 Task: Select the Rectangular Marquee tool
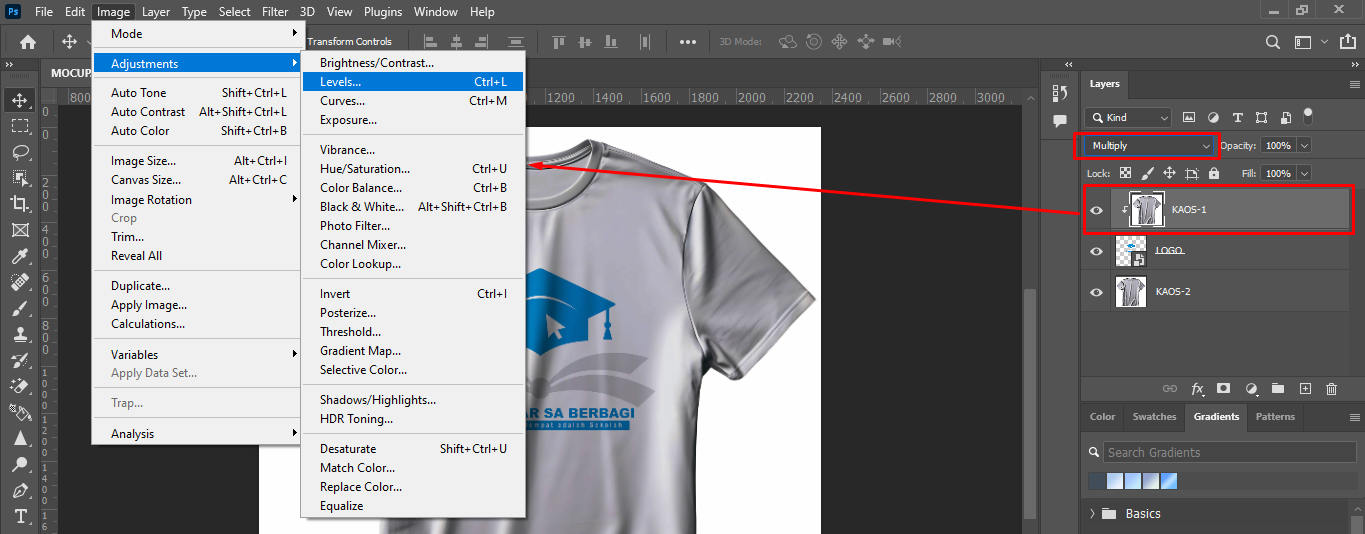pyautogui.click(x=20, y=126)
